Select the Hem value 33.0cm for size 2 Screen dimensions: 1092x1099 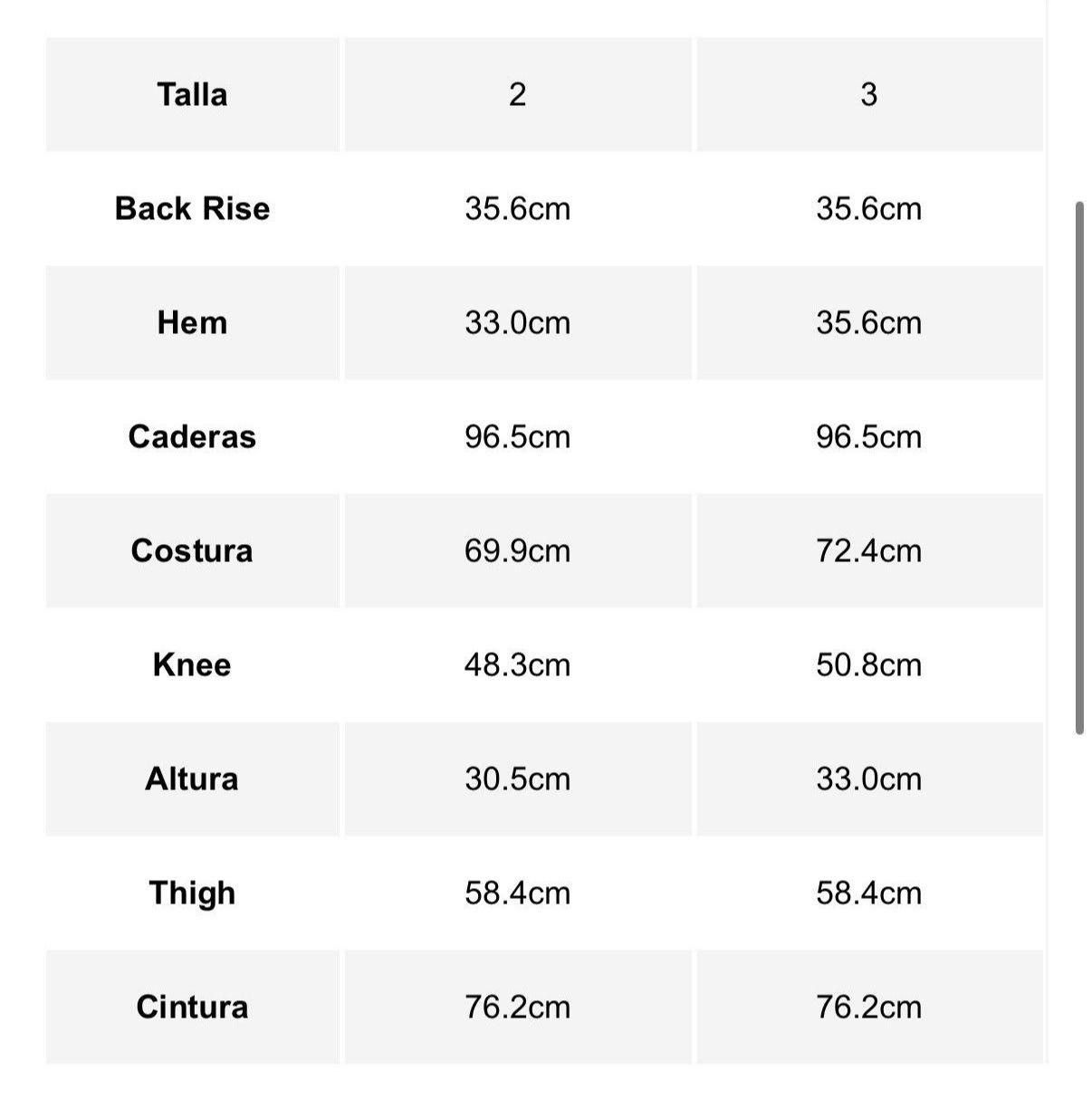[x=517, y=322]
